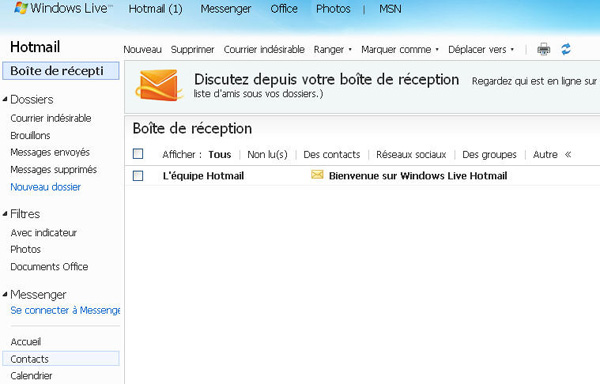This screenshot has height=384, width=600.
Task: Open Calendrier in the sidebar
Action: pos(31,376)
